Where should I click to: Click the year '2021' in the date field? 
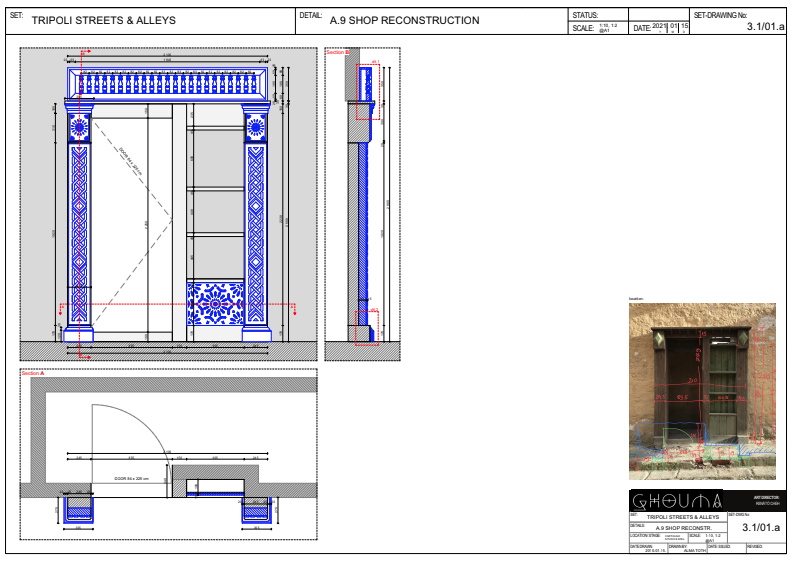pyautogui.click(x=659, y=26)
